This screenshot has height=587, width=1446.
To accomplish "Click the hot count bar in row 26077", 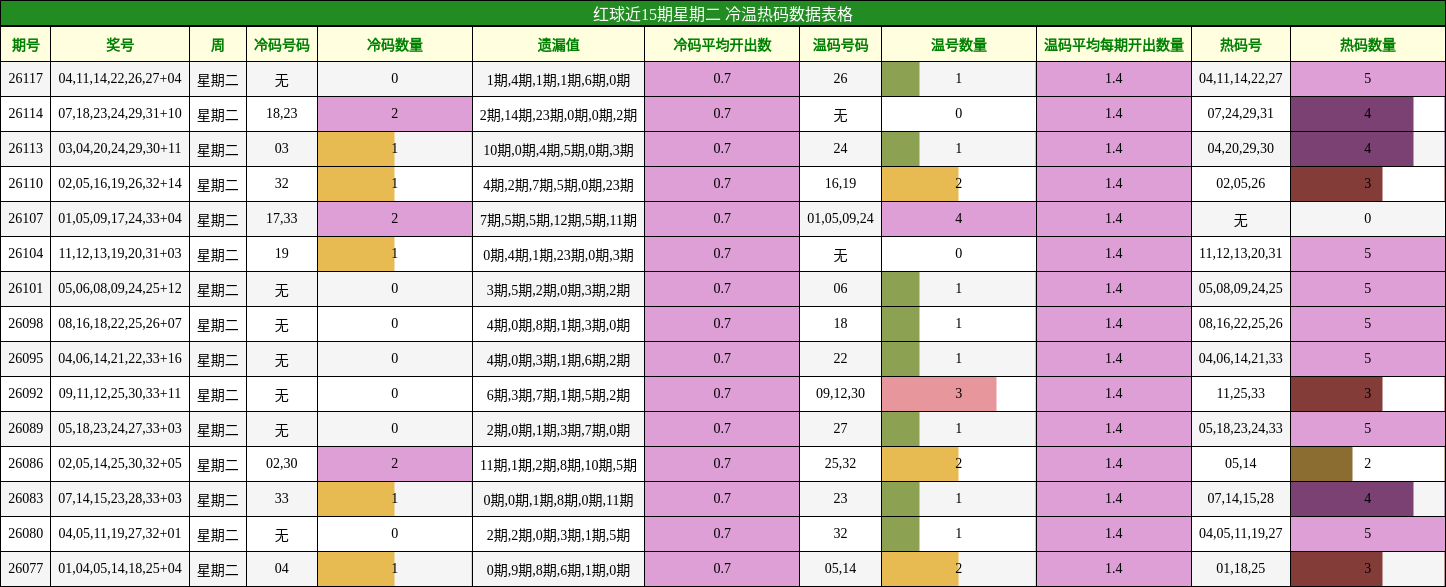I will tap(1337, 569).
